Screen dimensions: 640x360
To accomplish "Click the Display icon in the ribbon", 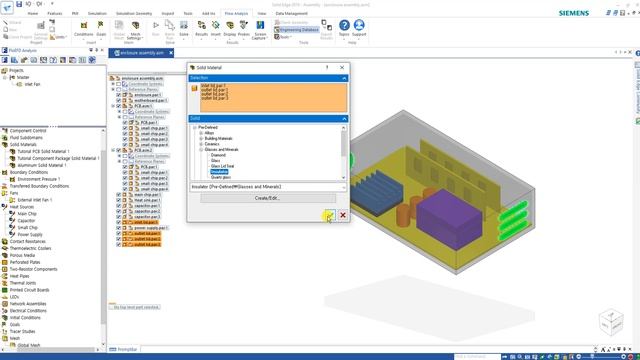I will pos(230,25).
